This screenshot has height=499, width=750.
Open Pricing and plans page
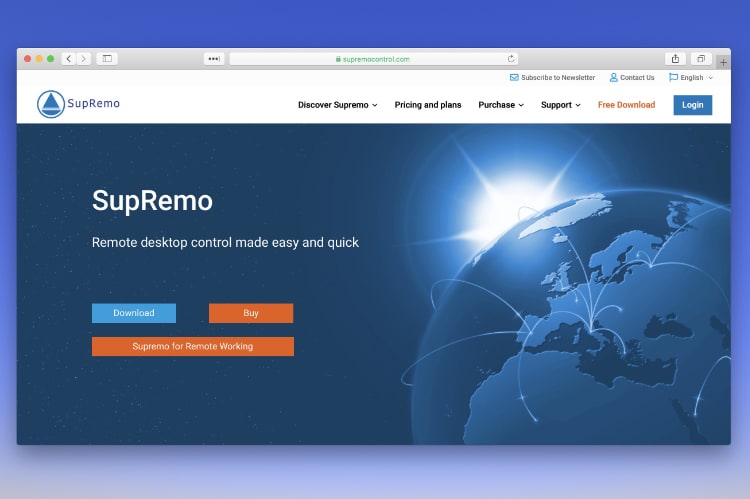point(428,105)
